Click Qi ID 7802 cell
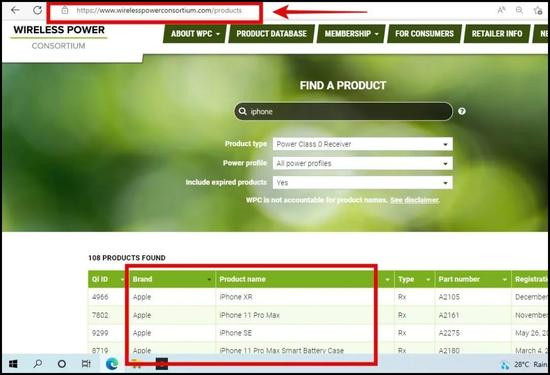Image resolution: width=550 pixels, height=375 pixels. coord(100,315)
